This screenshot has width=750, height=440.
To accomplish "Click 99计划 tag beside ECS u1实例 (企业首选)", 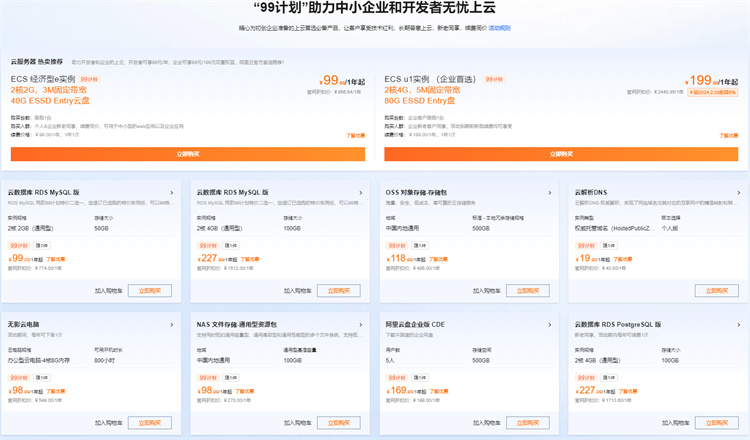I will (494, 79).
